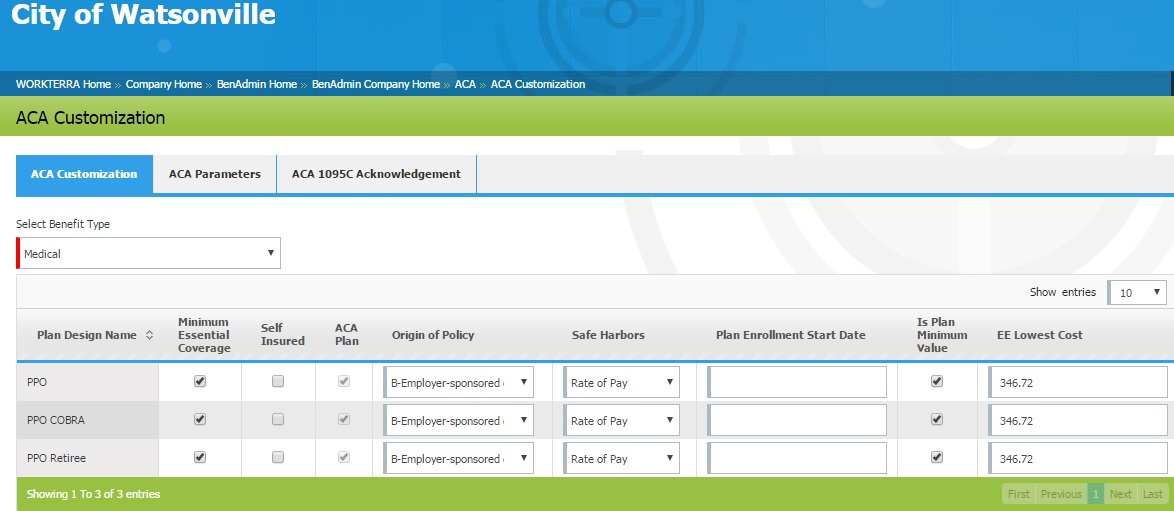Uncheck Is Plan Minimum Value for PPO
The width and height of the screenshot is (1174, 511).
[937, 381]
